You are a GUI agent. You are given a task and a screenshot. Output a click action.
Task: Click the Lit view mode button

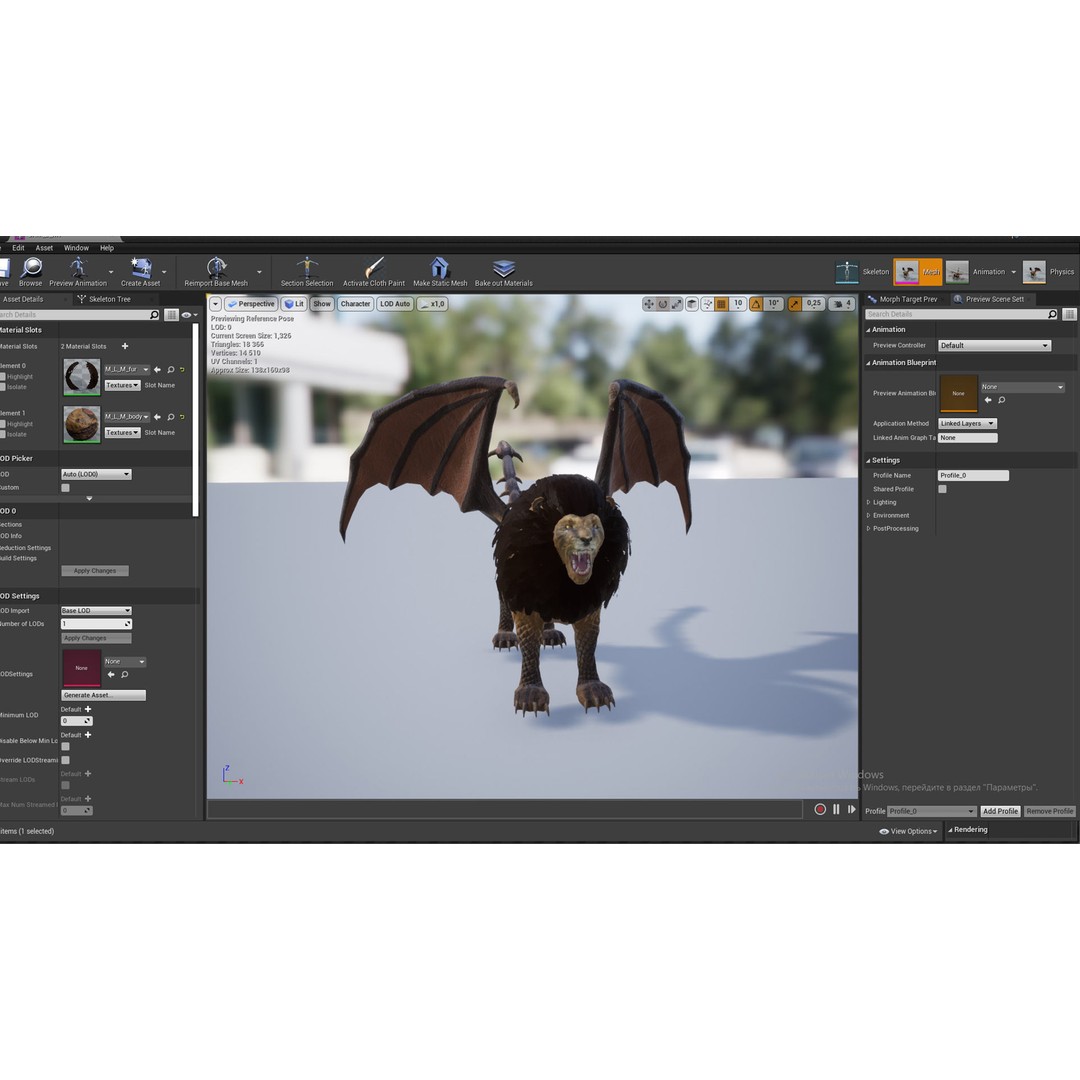(x=294, y=304)
